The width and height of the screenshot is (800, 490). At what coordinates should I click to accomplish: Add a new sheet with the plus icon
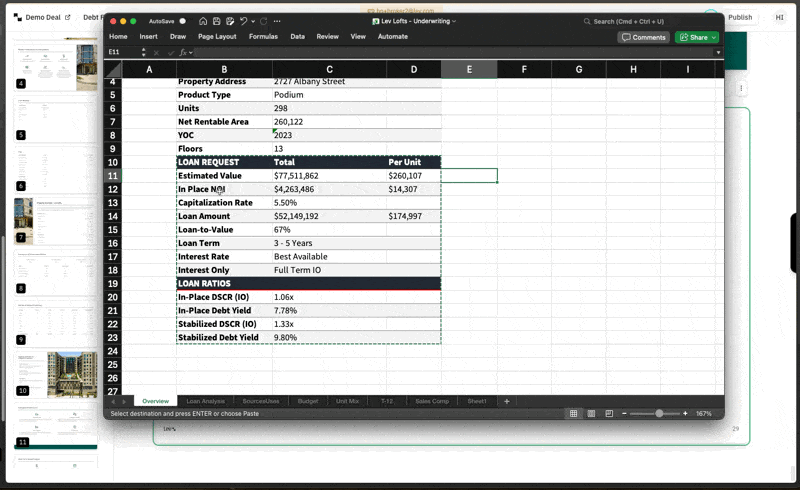[x=507, y=401]
